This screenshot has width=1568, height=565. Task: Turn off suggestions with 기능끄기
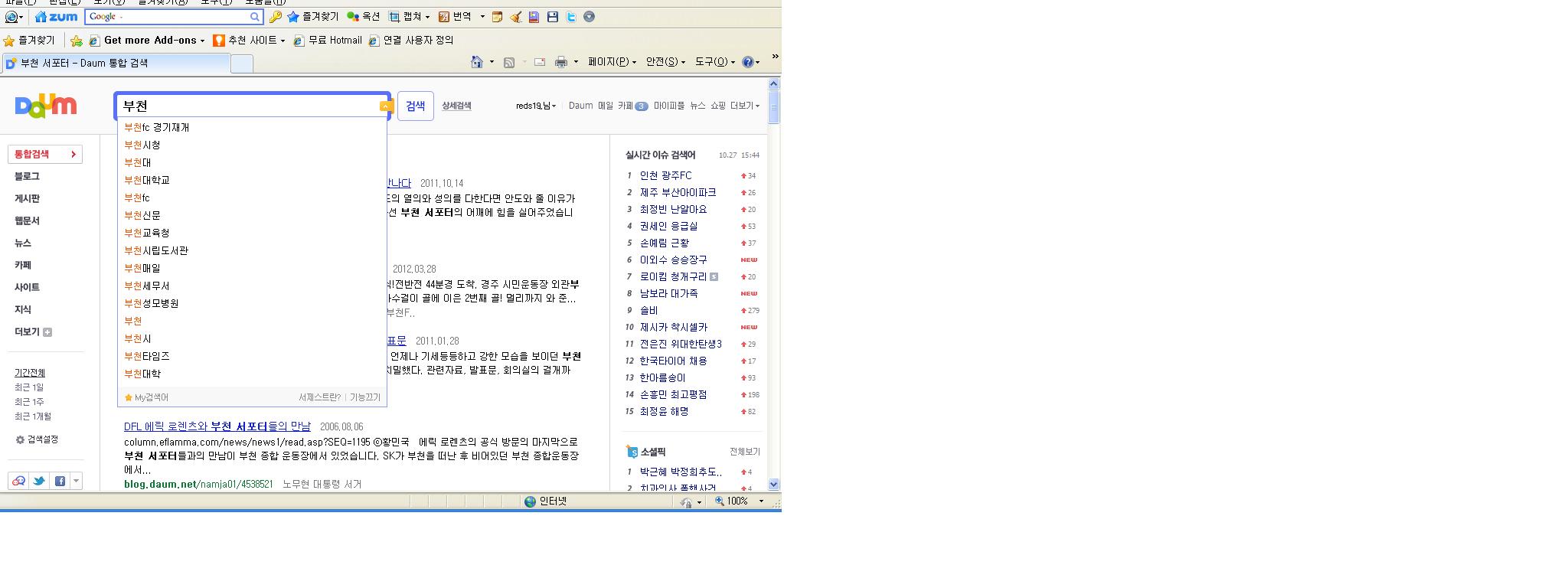[365, 397]
